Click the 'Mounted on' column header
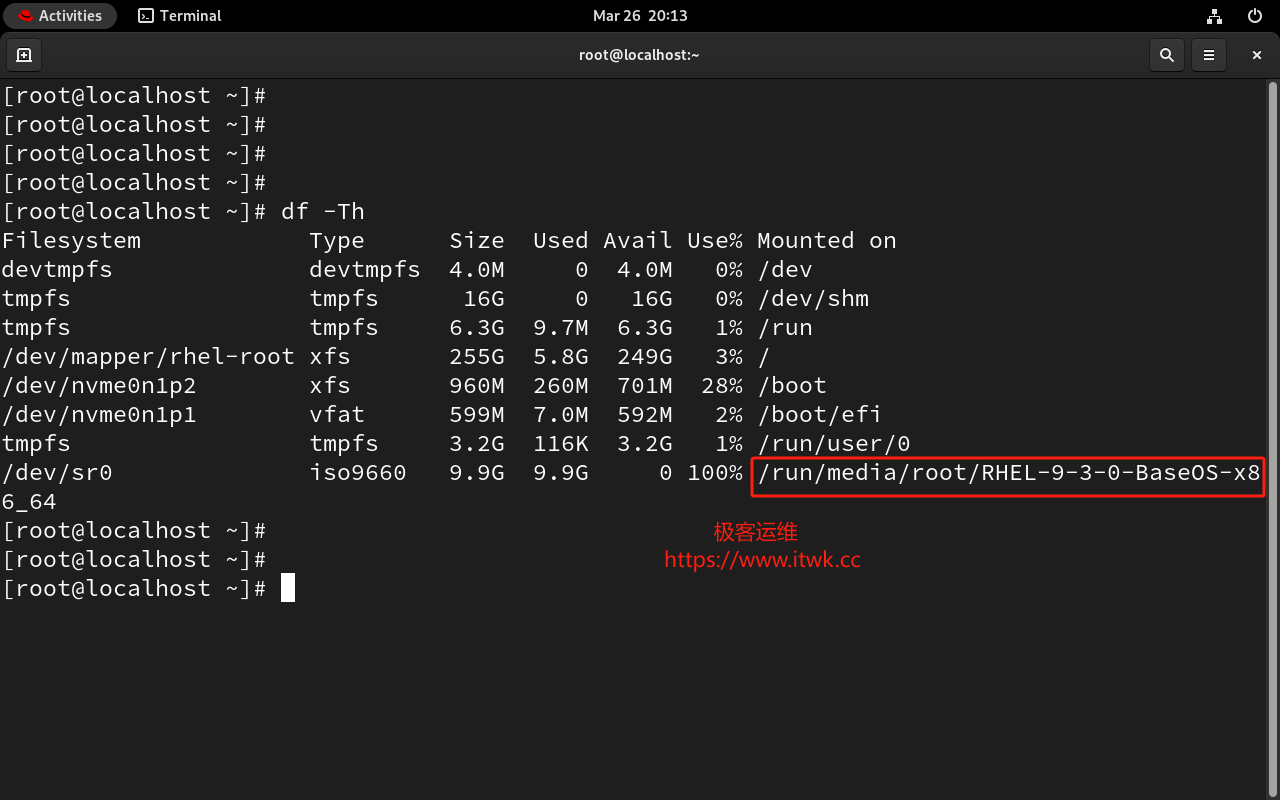 tap(827, 241)
